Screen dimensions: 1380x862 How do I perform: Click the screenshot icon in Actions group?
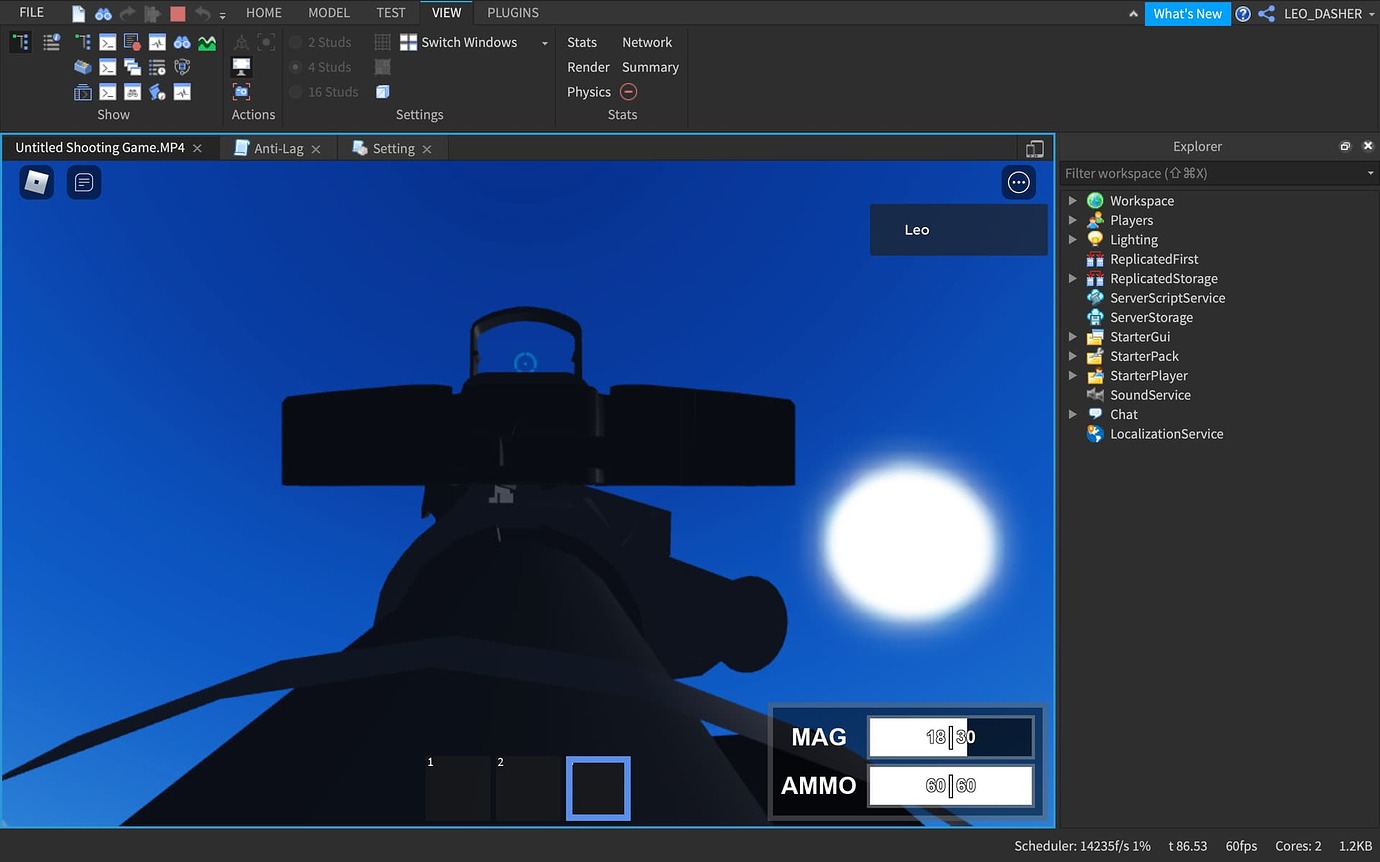(241, 92)
